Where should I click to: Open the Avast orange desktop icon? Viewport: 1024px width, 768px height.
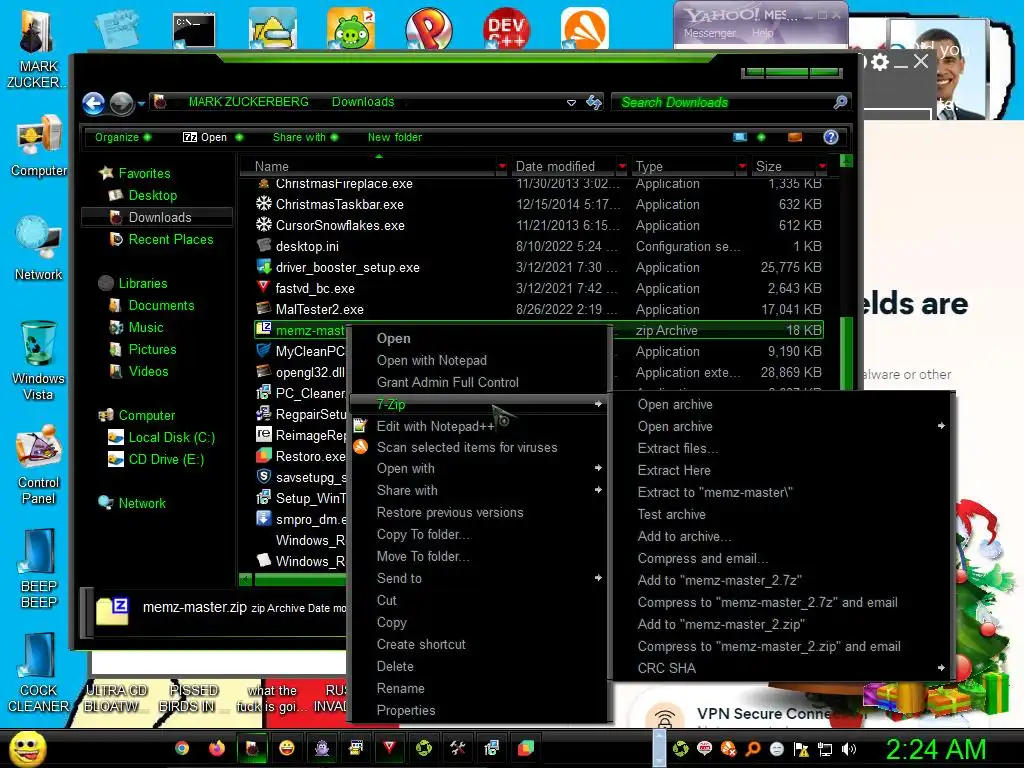point(584,28)
